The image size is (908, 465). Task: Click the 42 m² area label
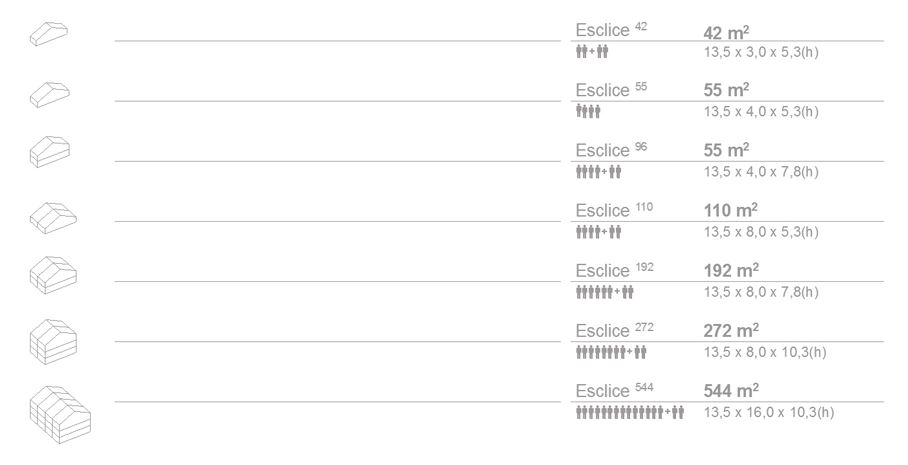(727, 31)
